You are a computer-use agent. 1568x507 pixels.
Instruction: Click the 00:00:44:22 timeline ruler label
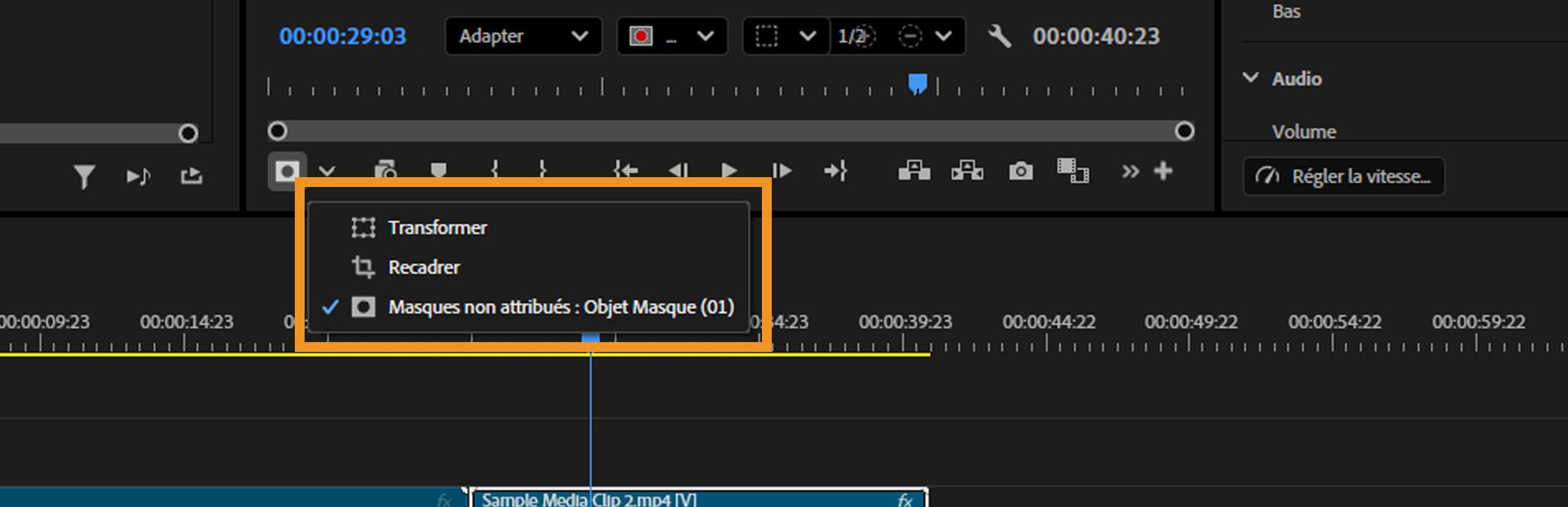pyautogui.click(x=1049, y=322)
